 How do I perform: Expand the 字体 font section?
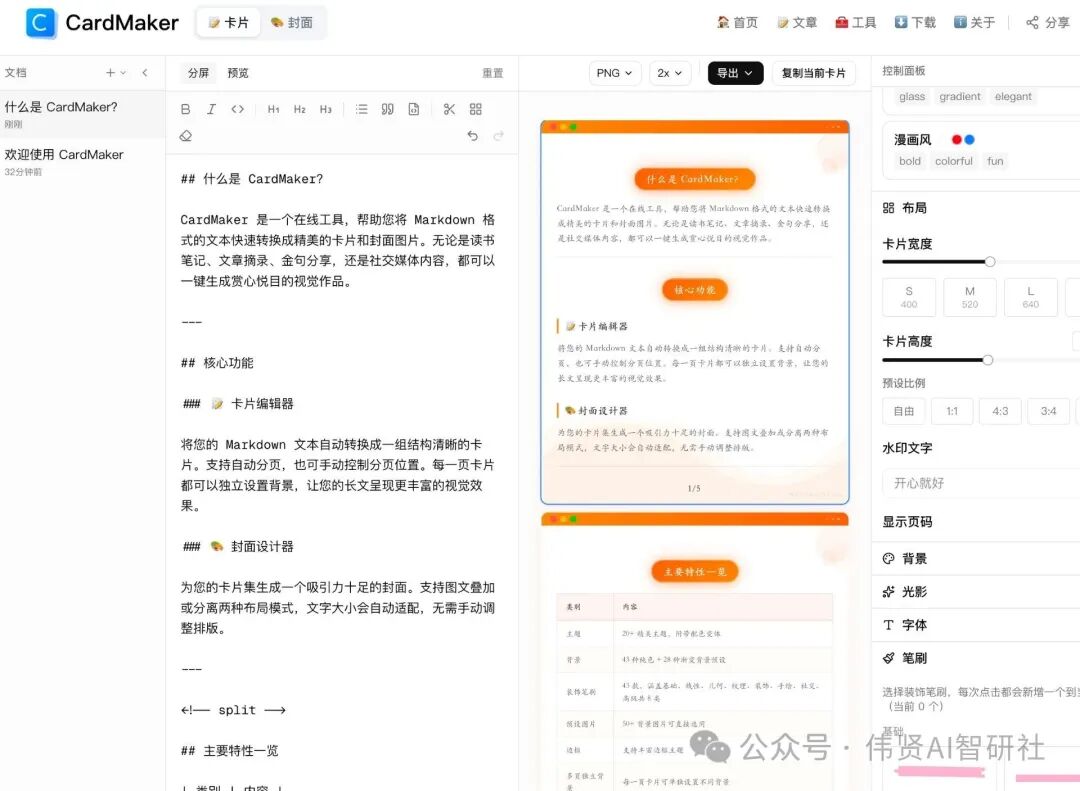point(976,625)
